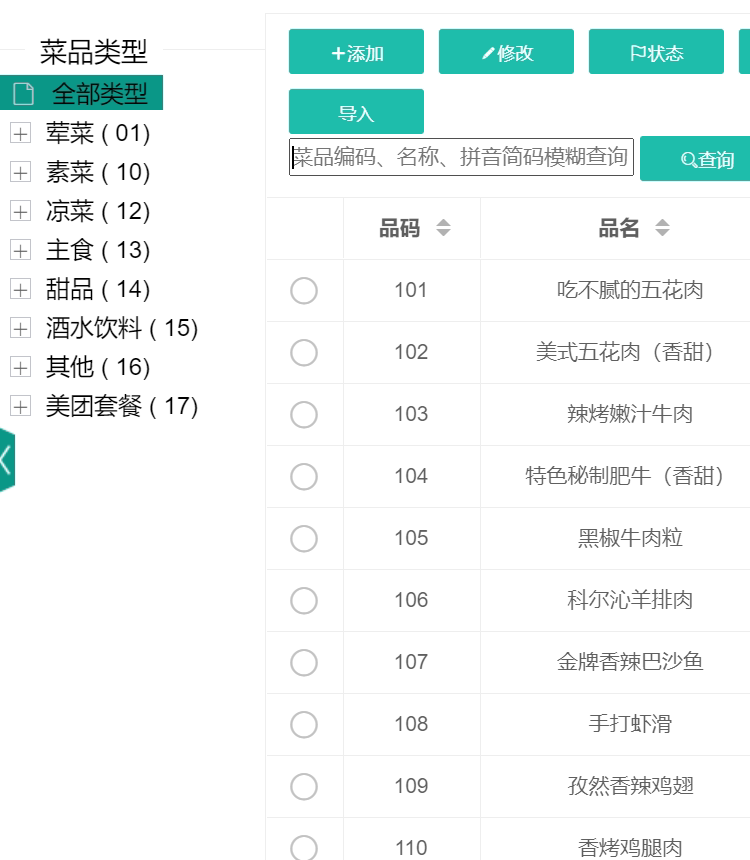Sort by 品码 column arrows

443,229
